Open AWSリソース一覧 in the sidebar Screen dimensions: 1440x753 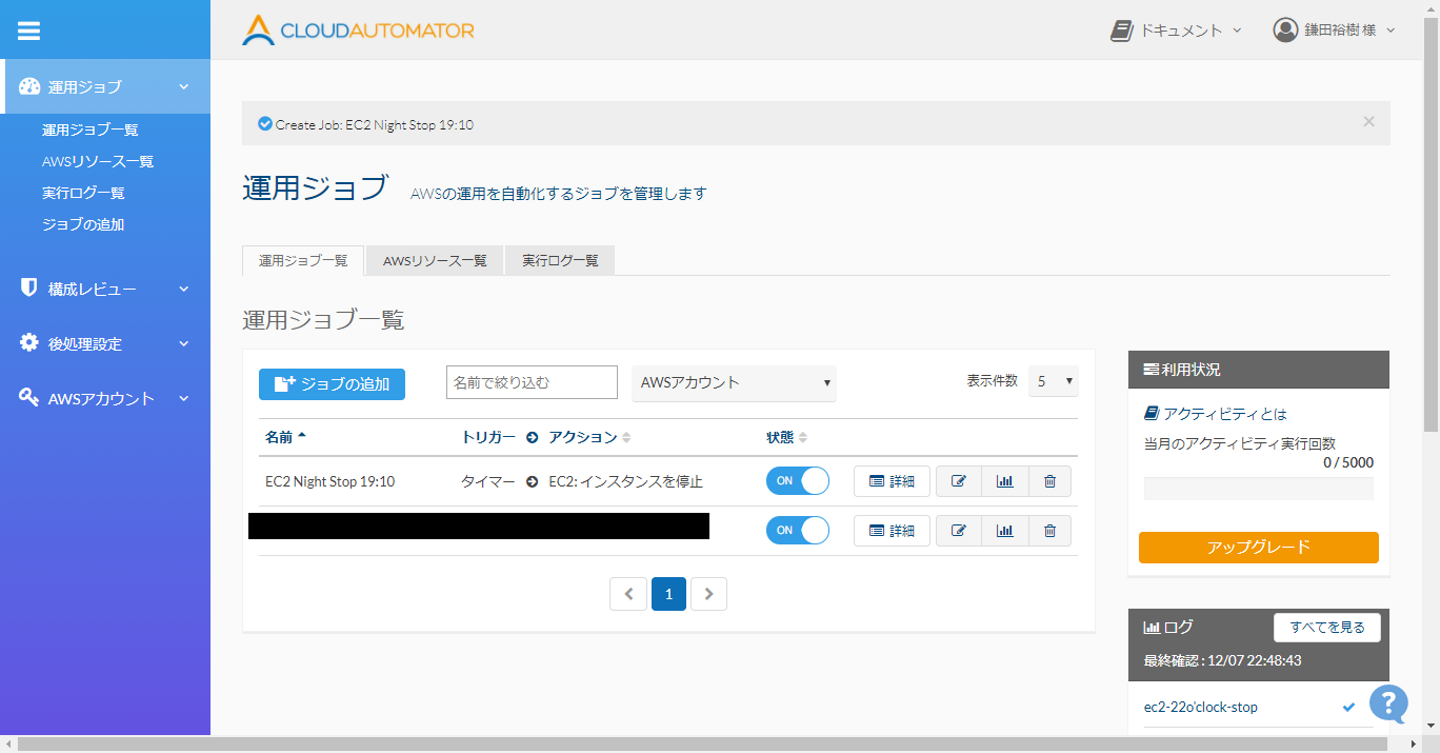98,161
